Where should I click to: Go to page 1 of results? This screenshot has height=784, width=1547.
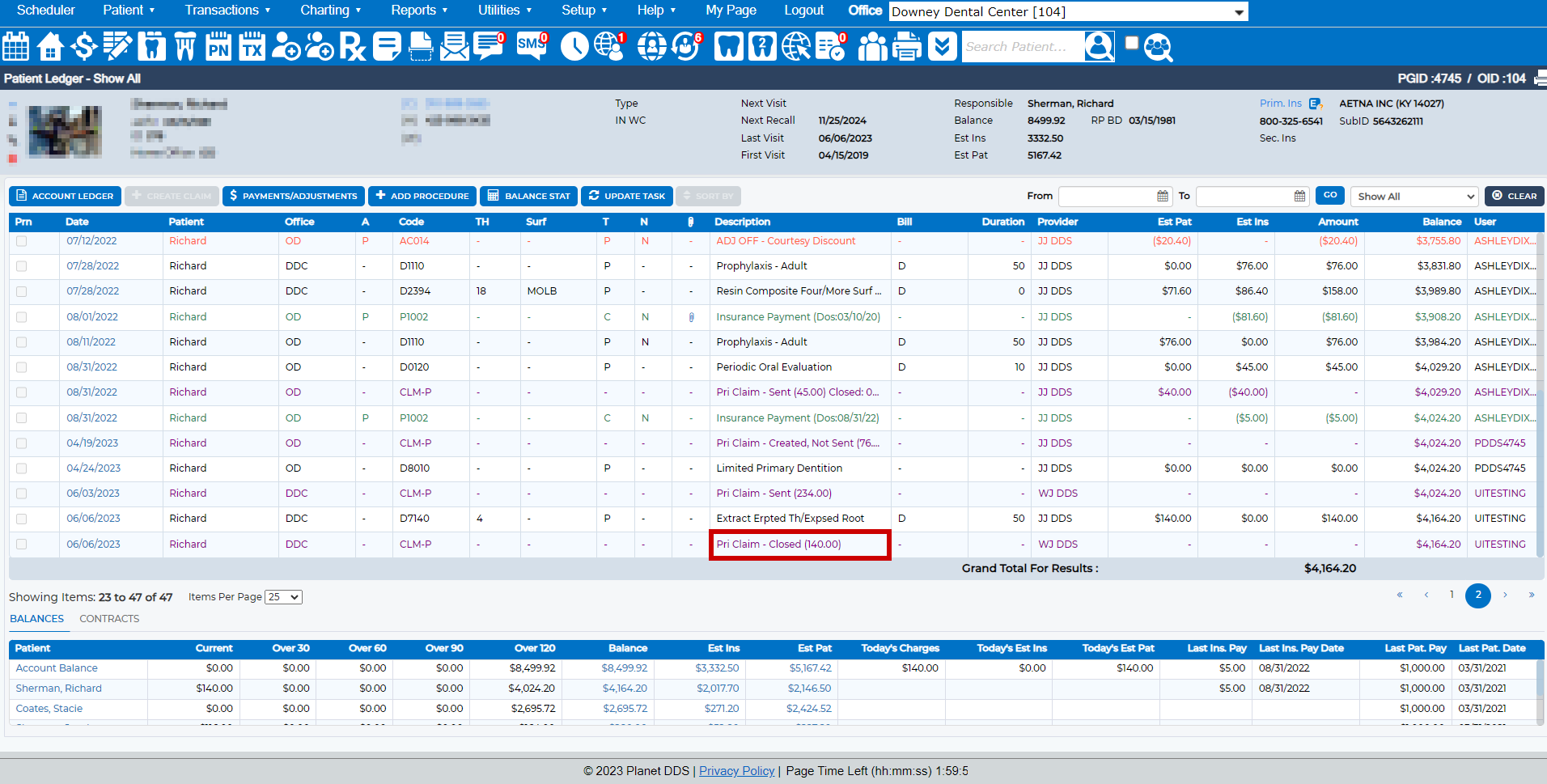click(1452, 595)
